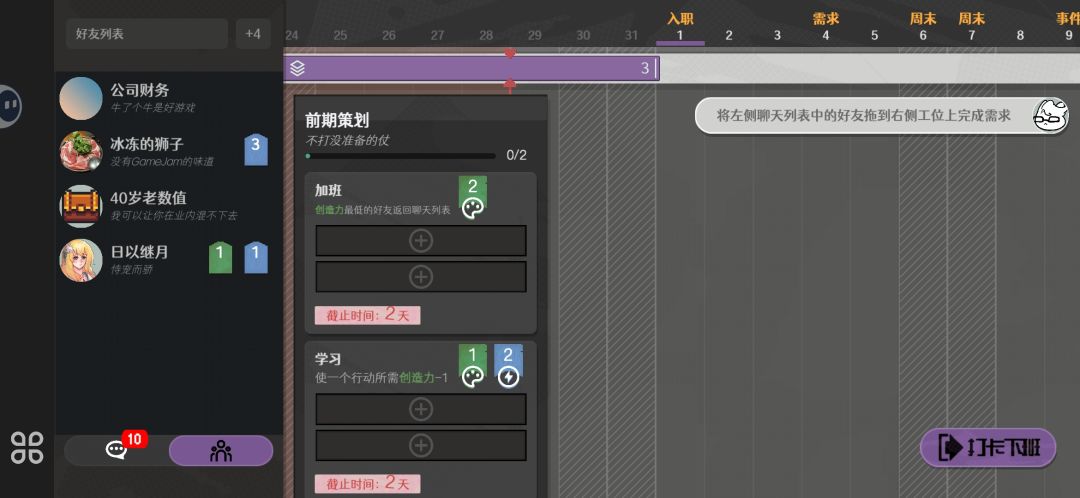Click the blue 1 badge of 日以继月
The height and width of the screenshot is (498, 1080).
click(256, 258)
